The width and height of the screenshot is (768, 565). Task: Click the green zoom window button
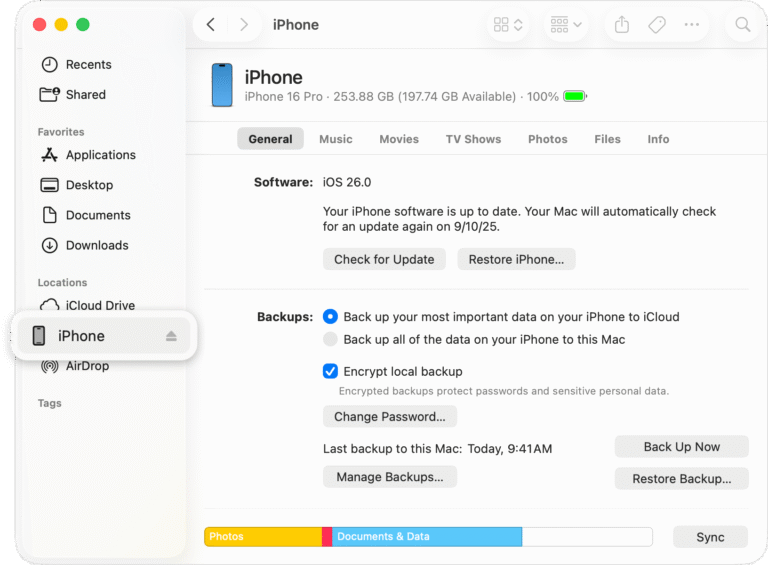coord(83,24)
